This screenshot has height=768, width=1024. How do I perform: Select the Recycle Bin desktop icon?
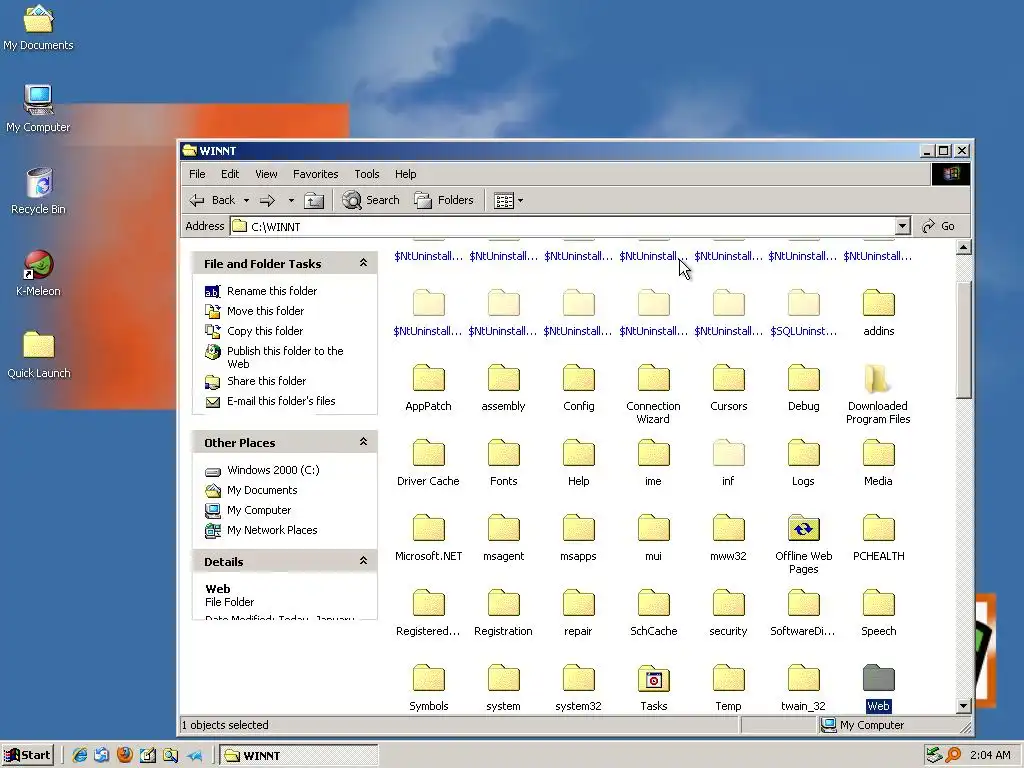tap(38, 191)
